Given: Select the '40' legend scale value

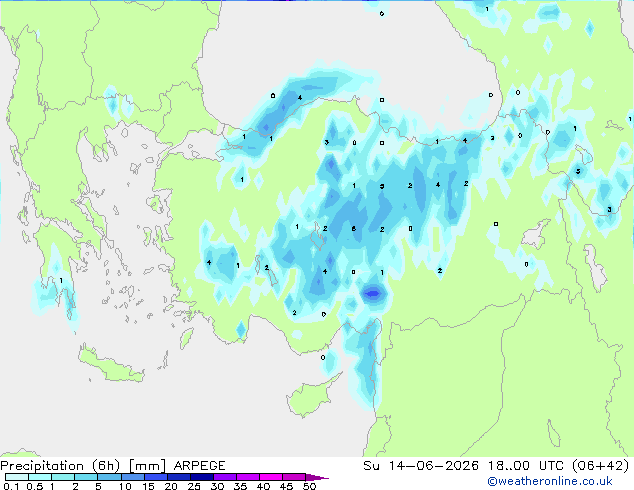Looking at the screenshot, I should (264, 486).
